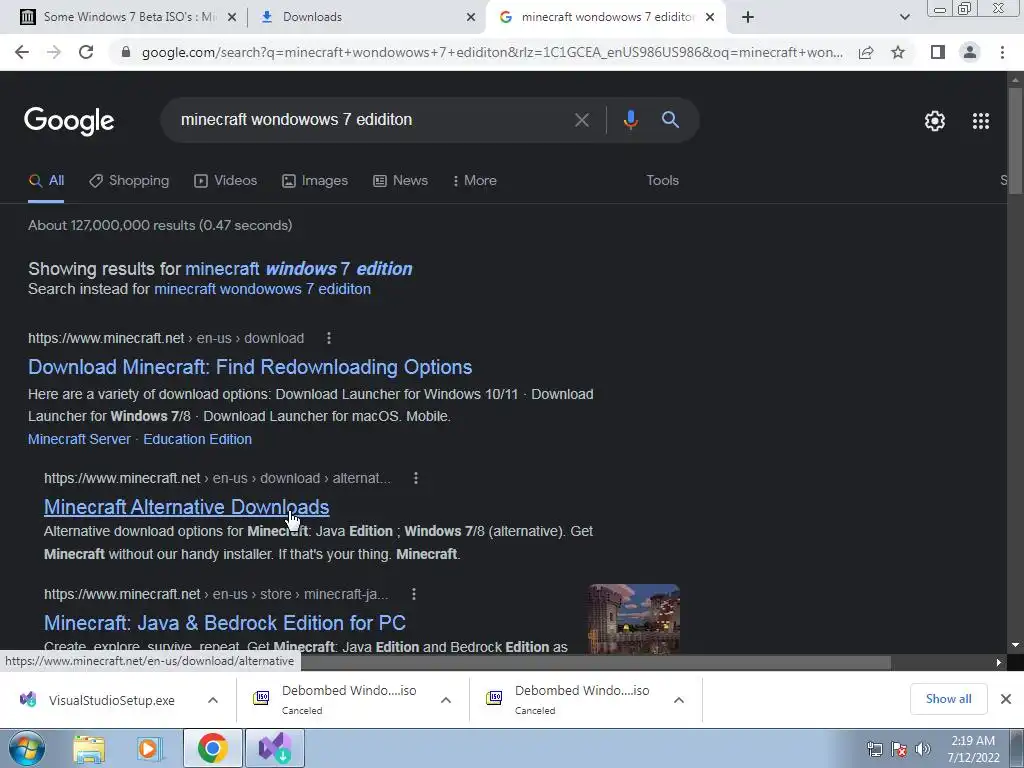Open the Visual Studio Installer taskbar icon

click(275, 748)
